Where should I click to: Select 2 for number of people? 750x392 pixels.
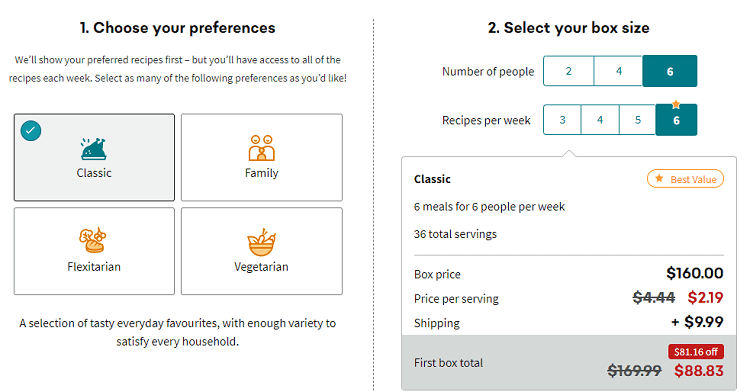568,71
